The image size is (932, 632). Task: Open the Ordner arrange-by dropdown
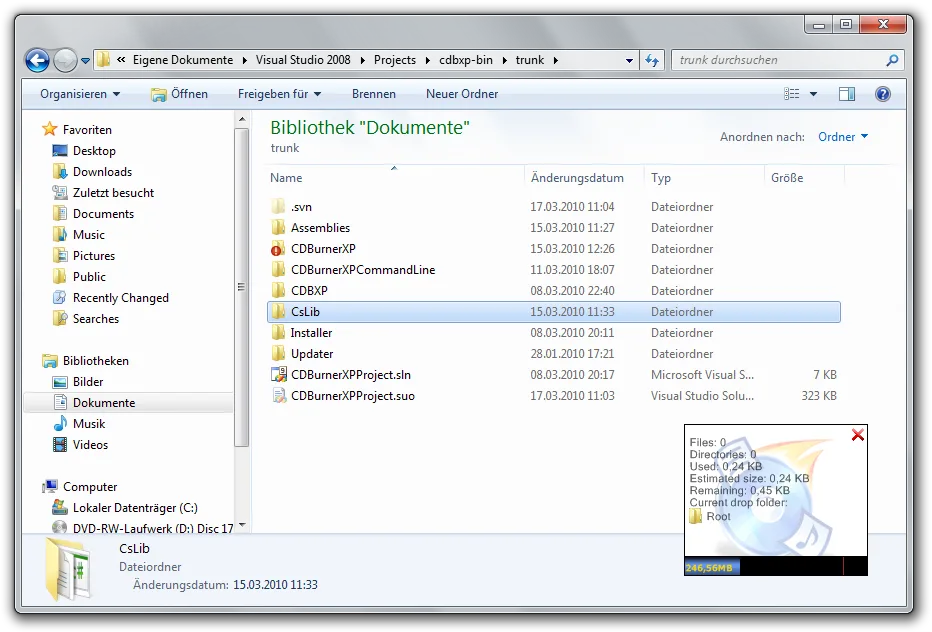coord(843,137)
